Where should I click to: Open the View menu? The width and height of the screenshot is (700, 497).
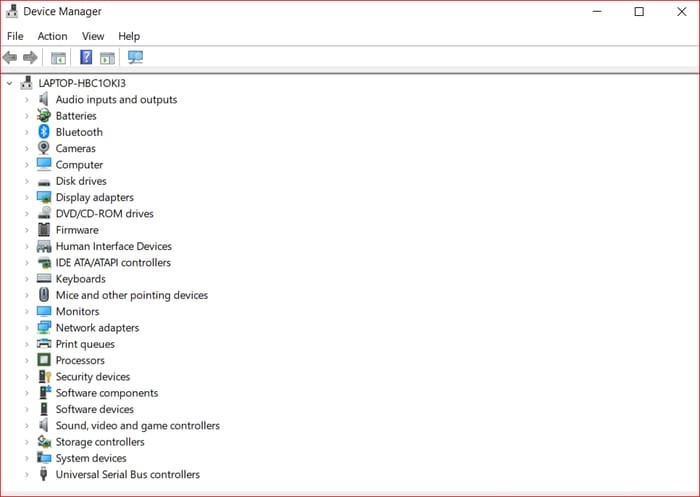[x=93, y=36]
